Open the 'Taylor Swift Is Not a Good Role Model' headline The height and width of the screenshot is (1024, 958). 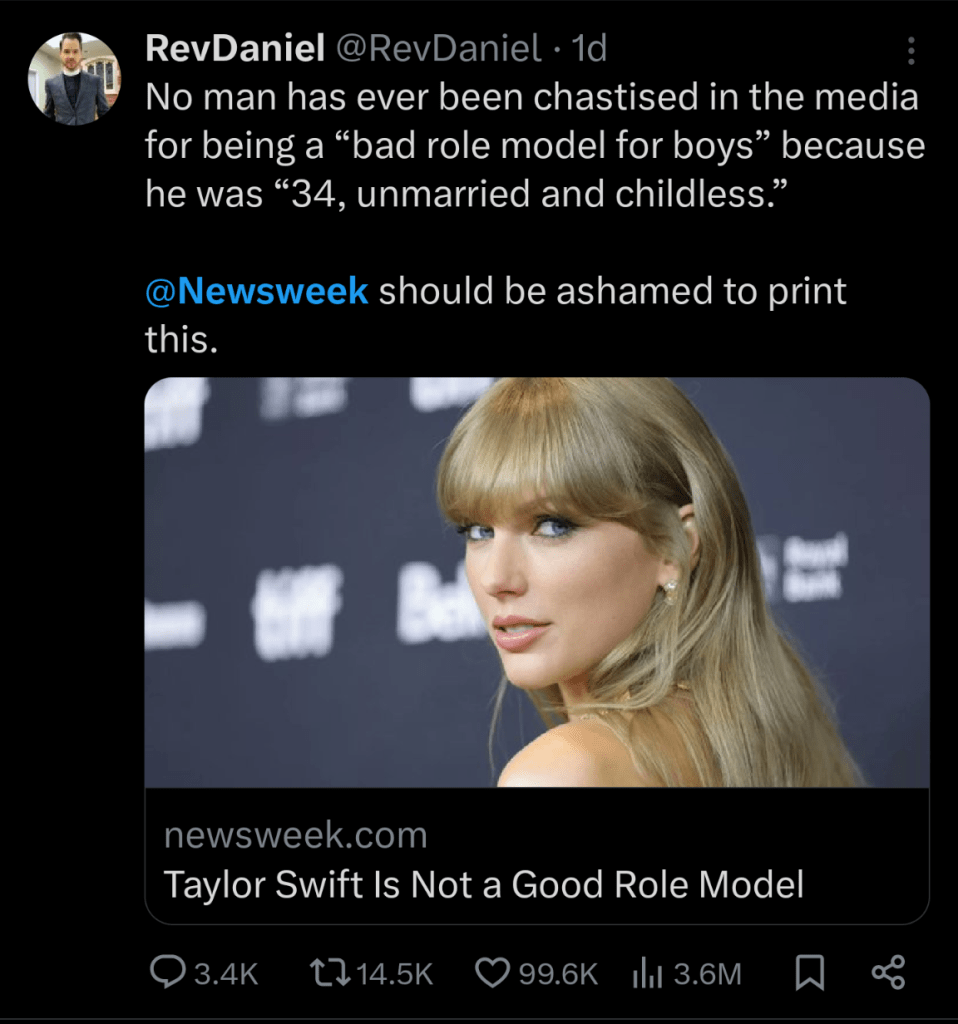pos(483,884)
